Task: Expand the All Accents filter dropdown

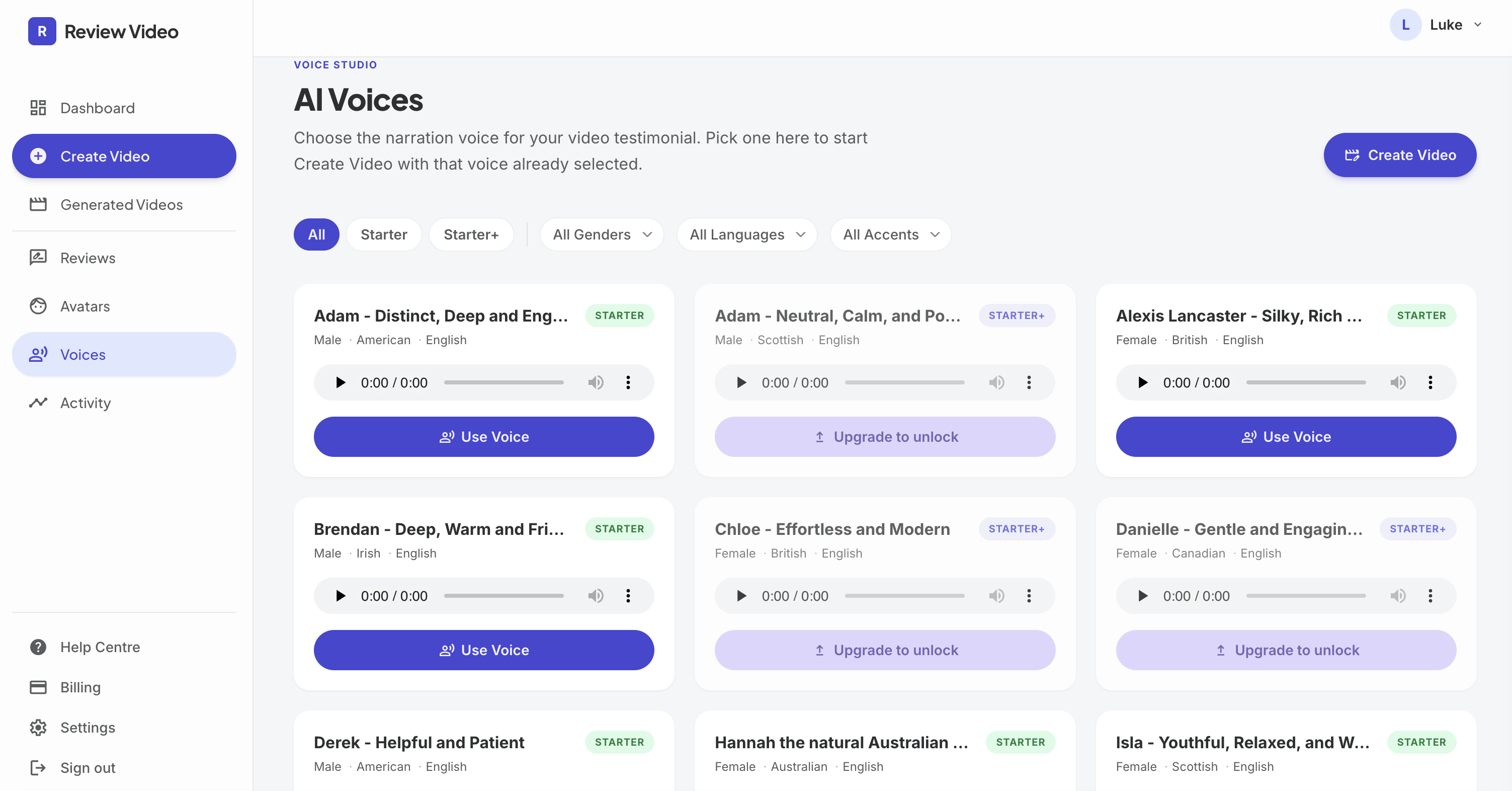Action: pos(890,235)
